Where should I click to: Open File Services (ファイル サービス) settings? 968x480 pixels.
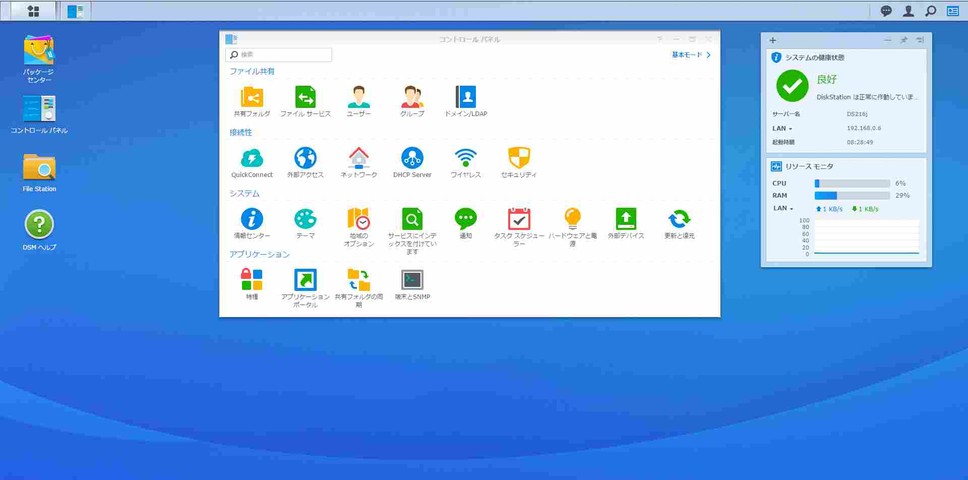305,97
